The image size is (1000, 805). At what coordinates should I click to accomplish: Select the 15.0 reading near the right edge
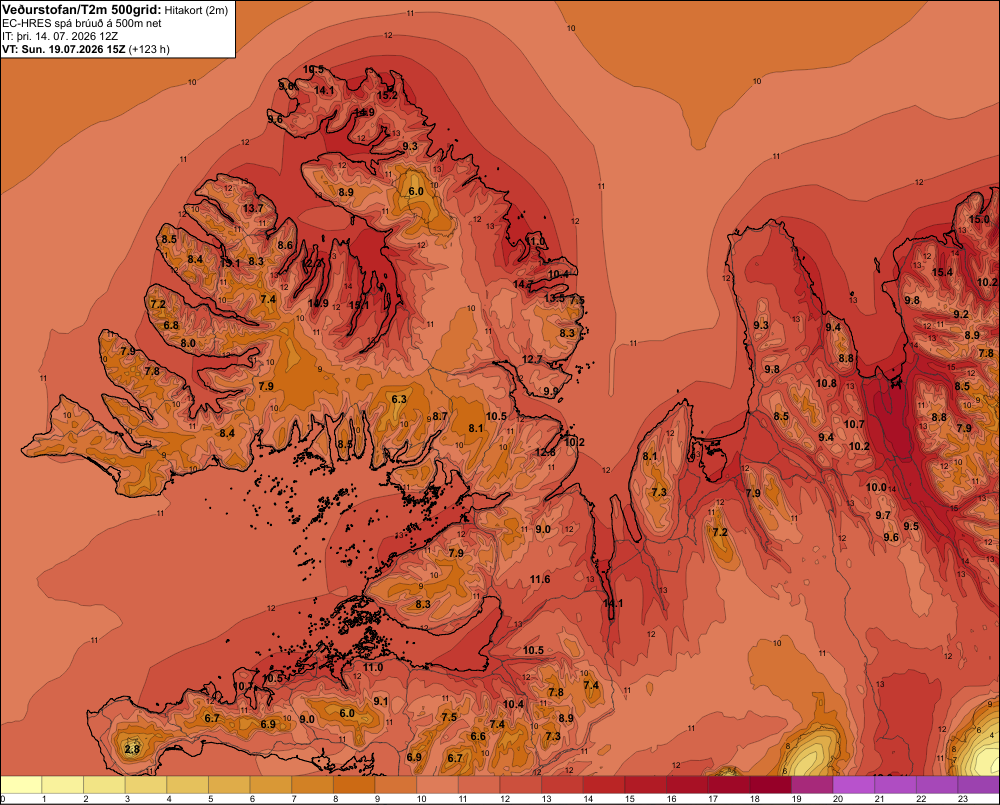pos(980,219)
